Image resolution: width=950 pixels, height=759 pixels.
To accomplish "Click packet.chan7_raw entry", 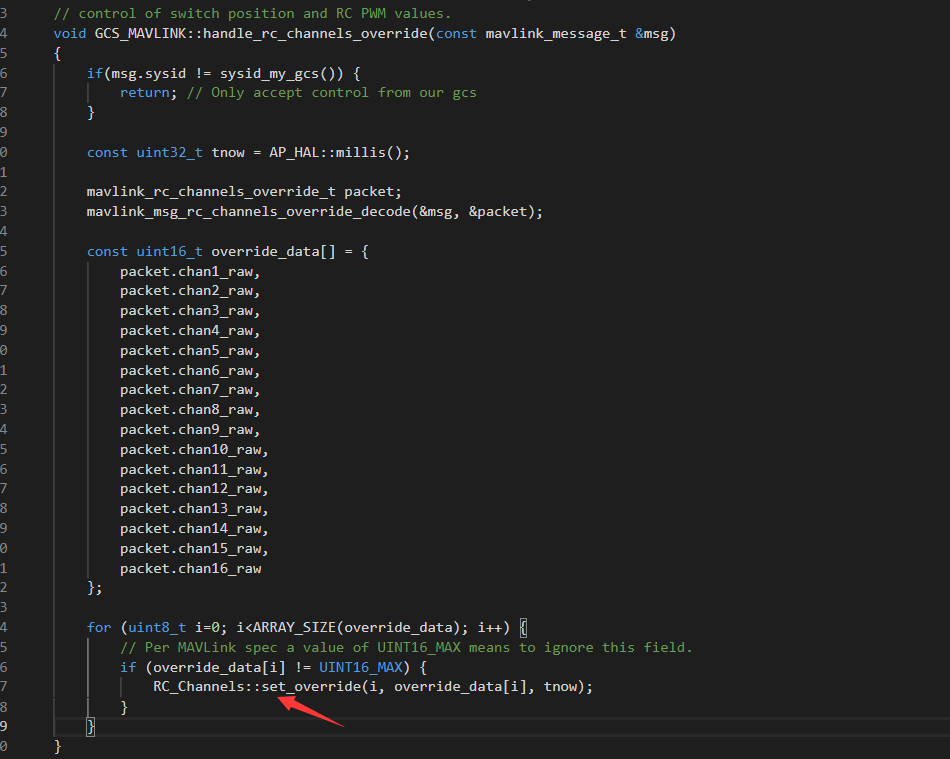I will 190,389.
